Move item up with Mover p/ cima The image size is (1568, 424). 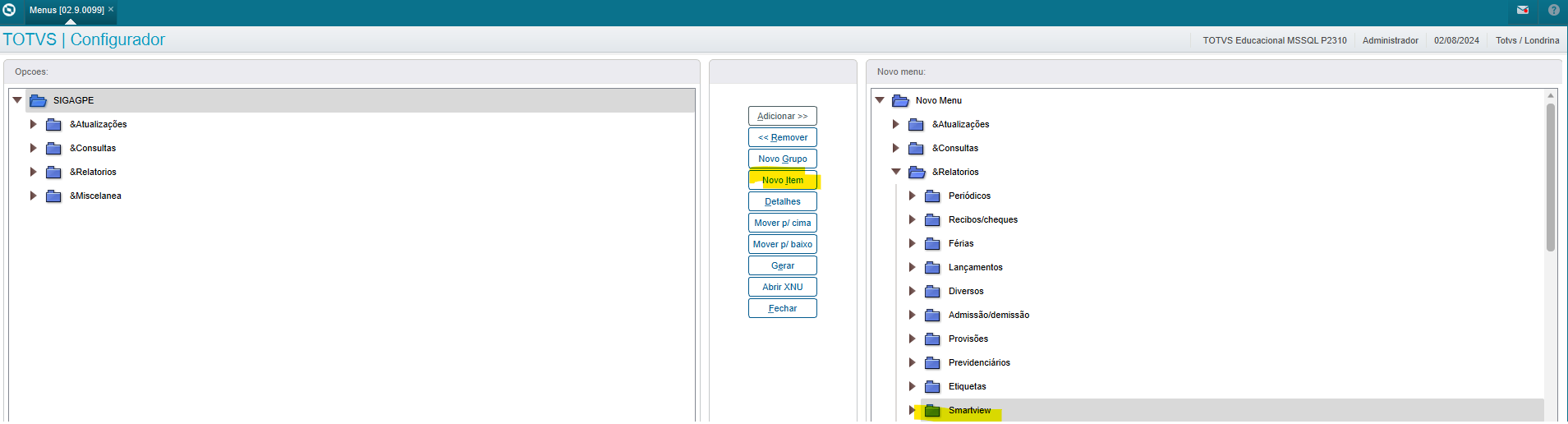point(783,223)
